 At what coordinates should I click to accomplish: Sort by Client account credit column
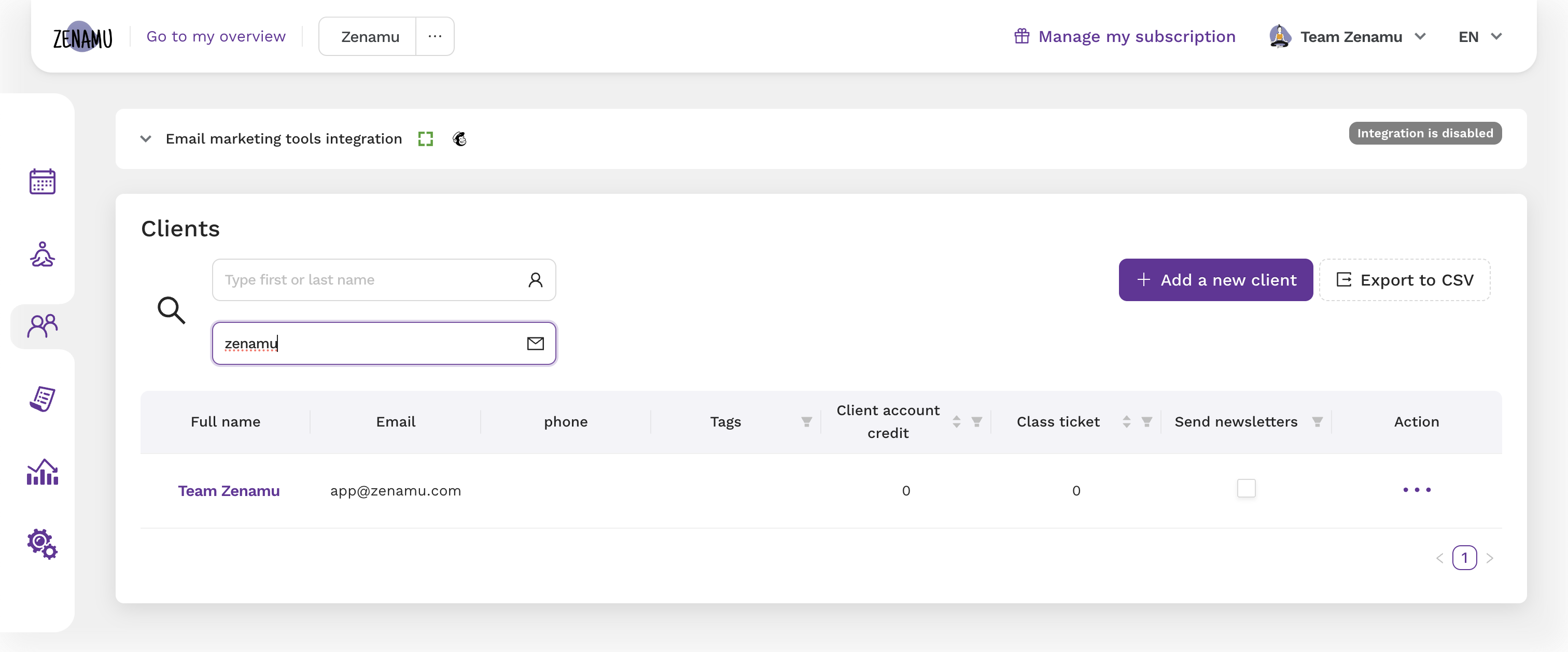(956, 421)
